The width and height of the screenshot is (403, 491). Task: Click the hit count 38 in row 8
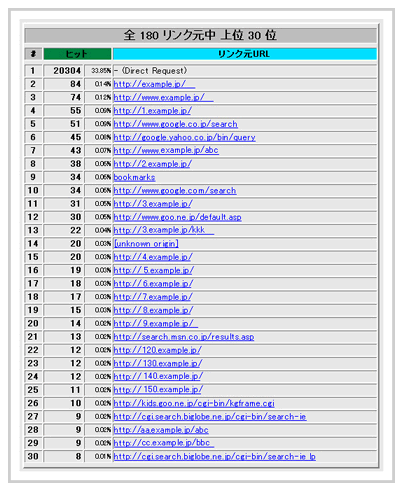pyautogui.click(x=75, y=164)
